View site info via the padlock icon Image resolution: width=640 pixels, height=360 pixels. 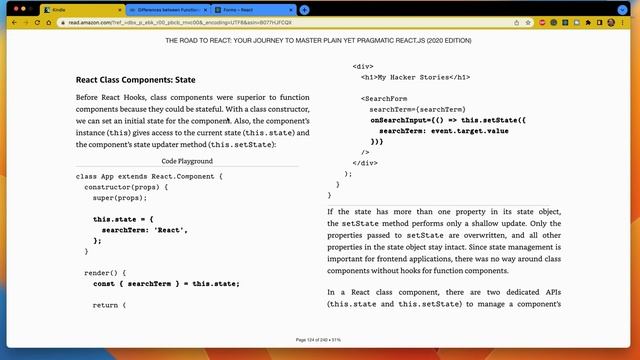(63, 22)
